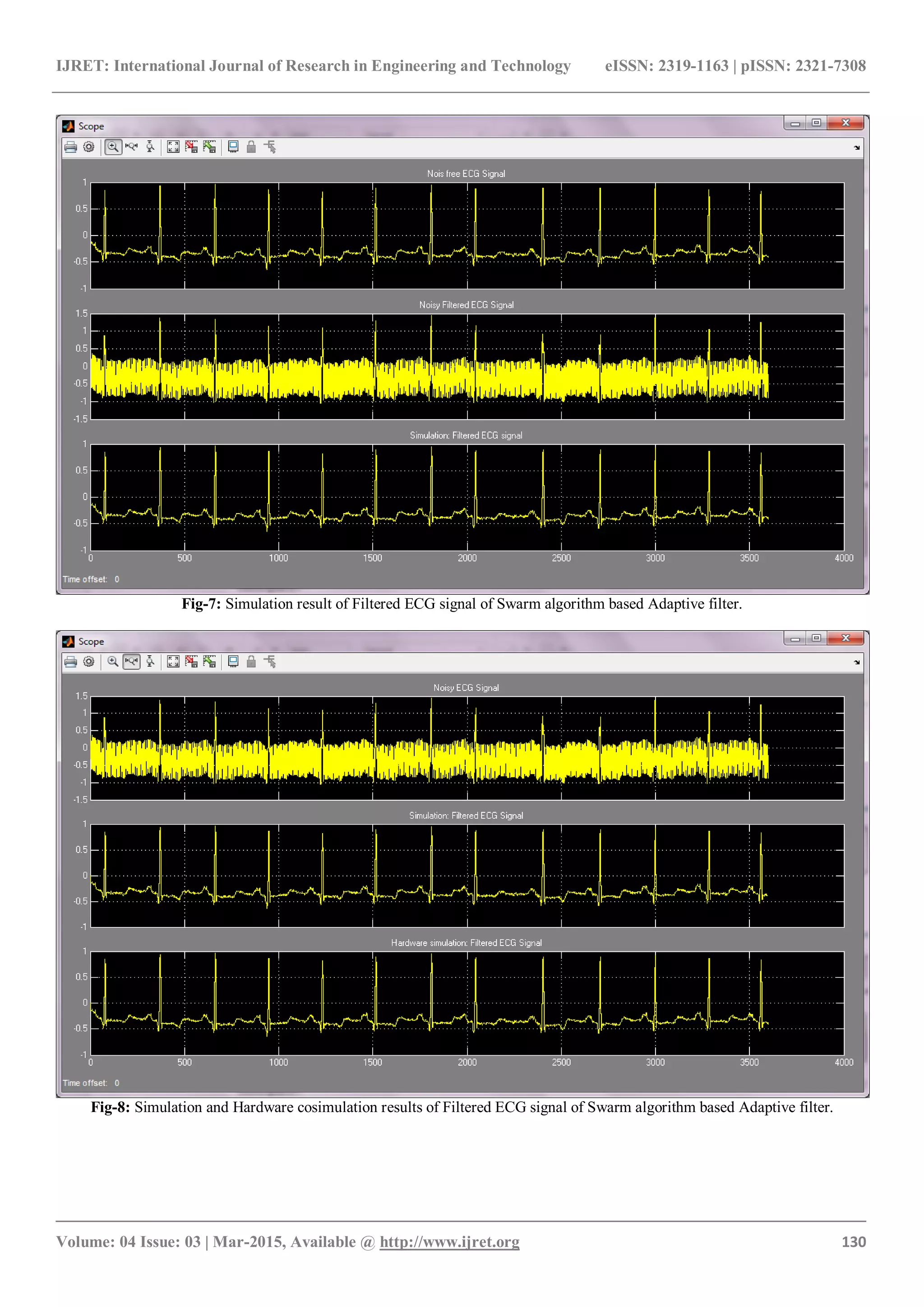
Task: Click Autoscale icon in the lower Scope toolbar
Action: click(x=173, y=662)
